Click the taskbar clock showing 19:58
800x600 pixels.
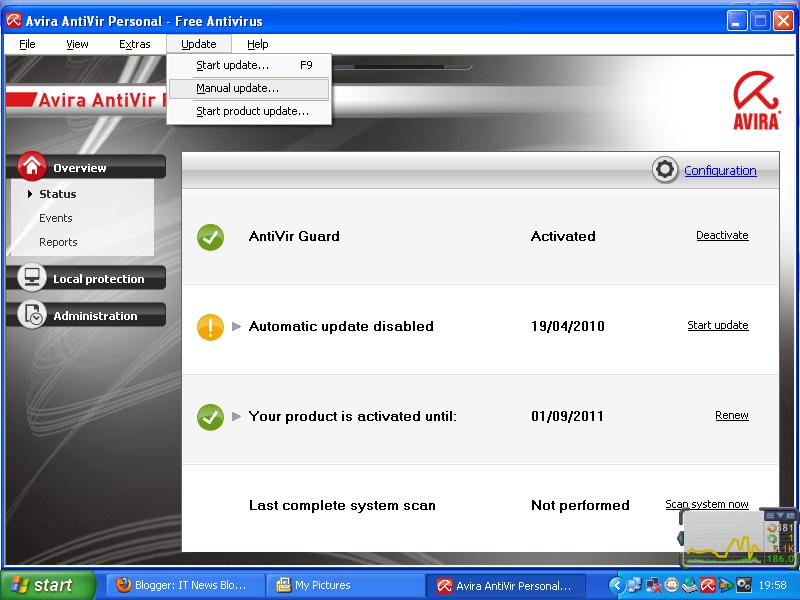[x=772, y=585]
